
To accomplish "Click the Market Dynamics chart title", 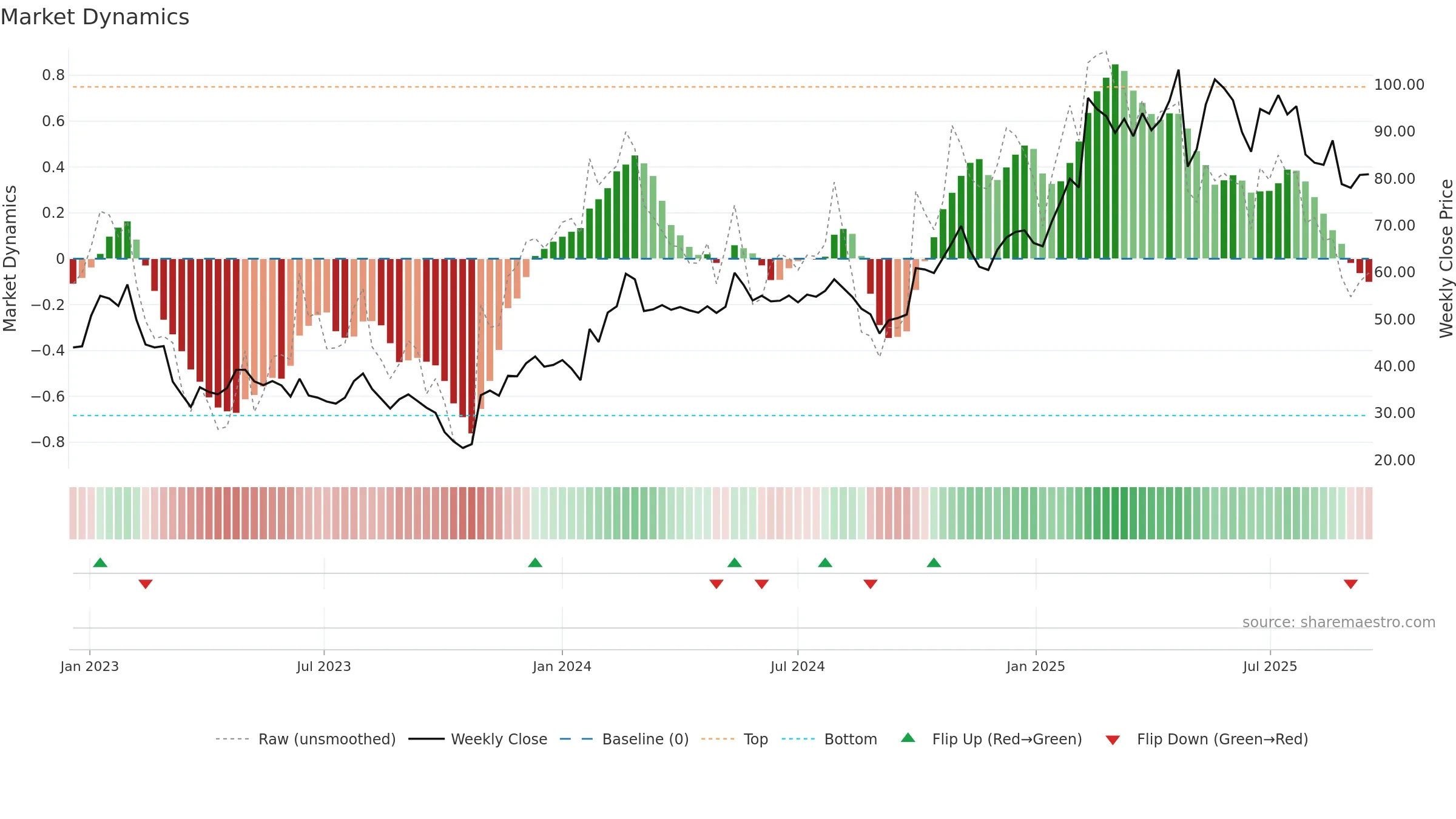I will pos(95,17).
